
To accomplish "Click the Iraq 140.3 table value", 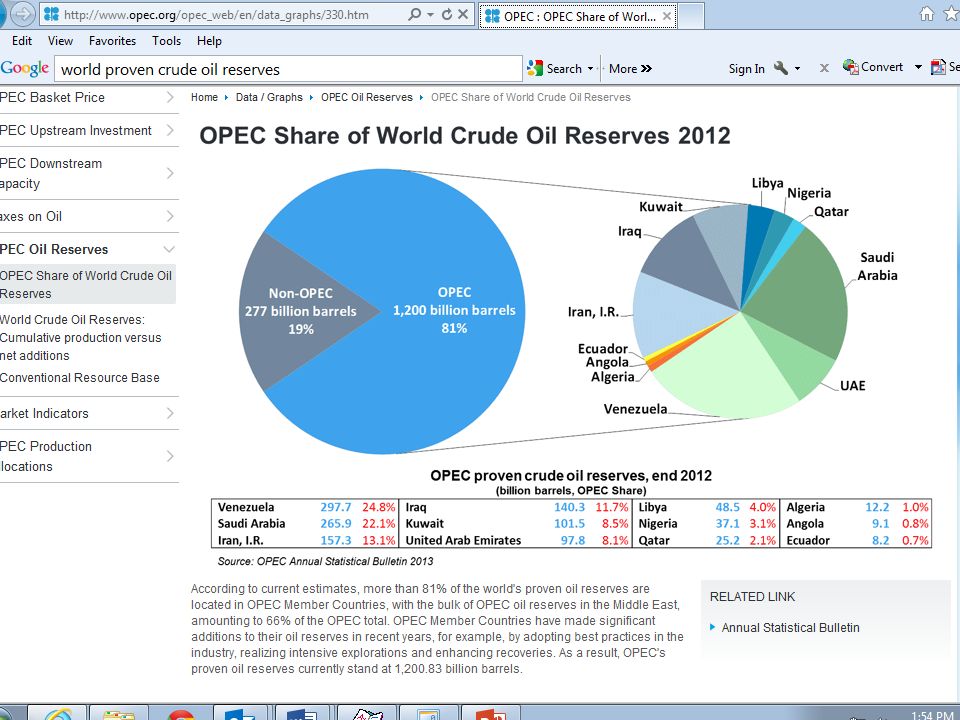I will 569,507.
